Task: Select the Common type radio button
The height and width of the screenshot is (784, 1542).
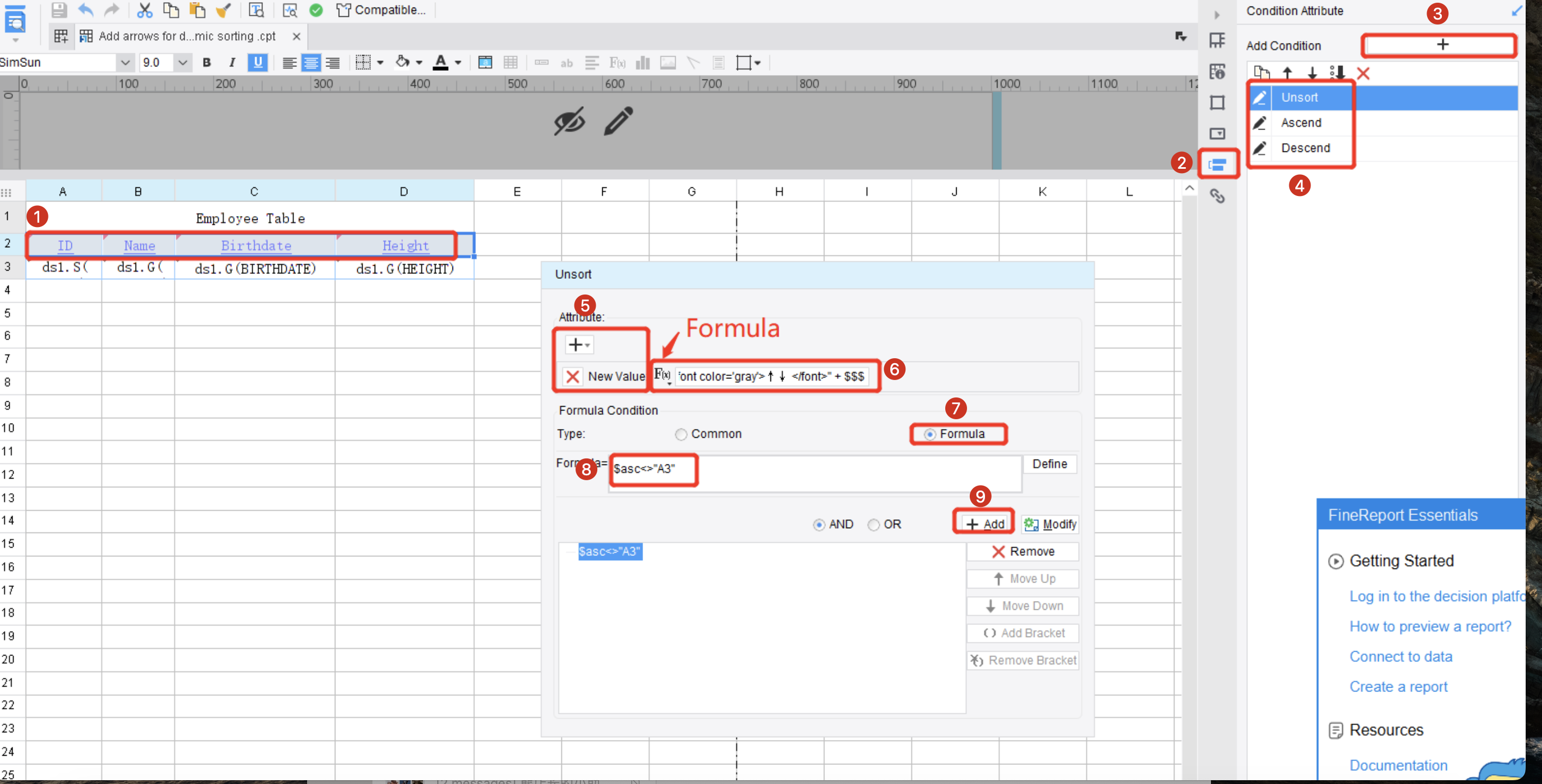Action: coord(681,434)
